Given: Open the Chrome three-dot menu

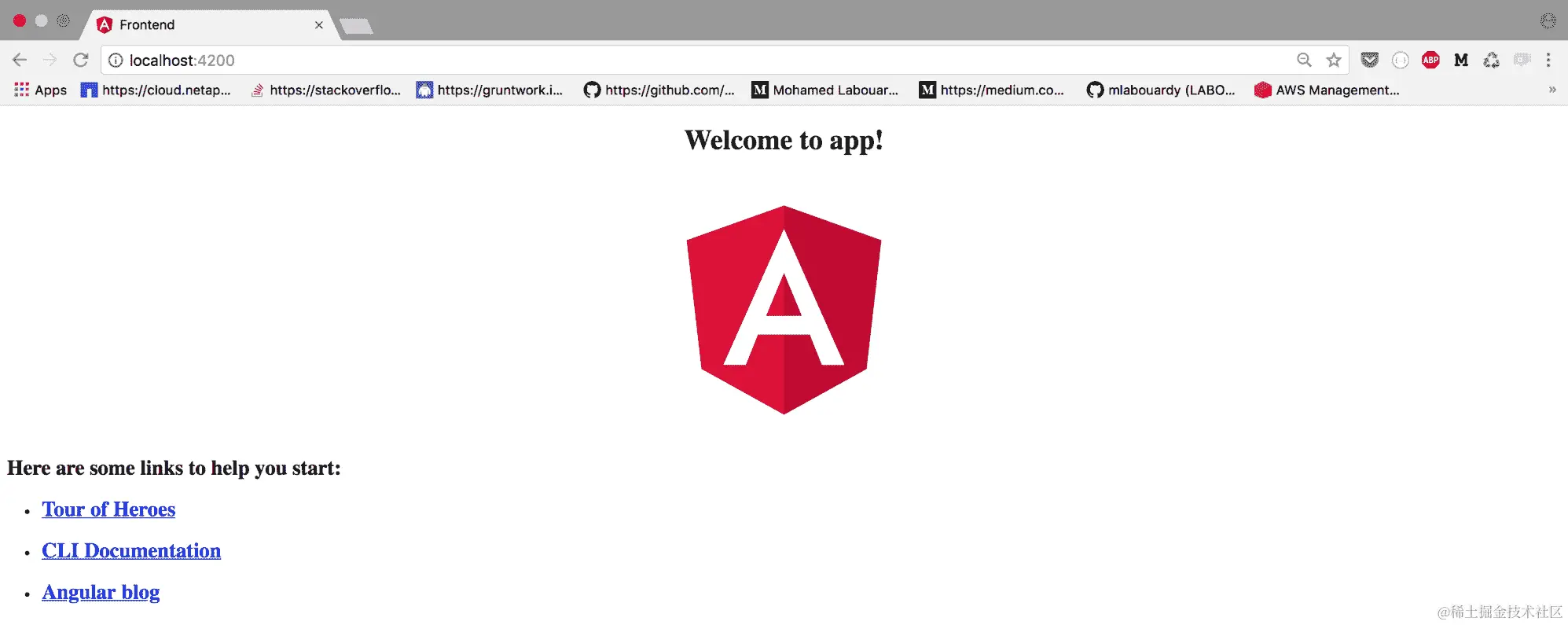Looking at the screenshot, I should click(1548, 60).
